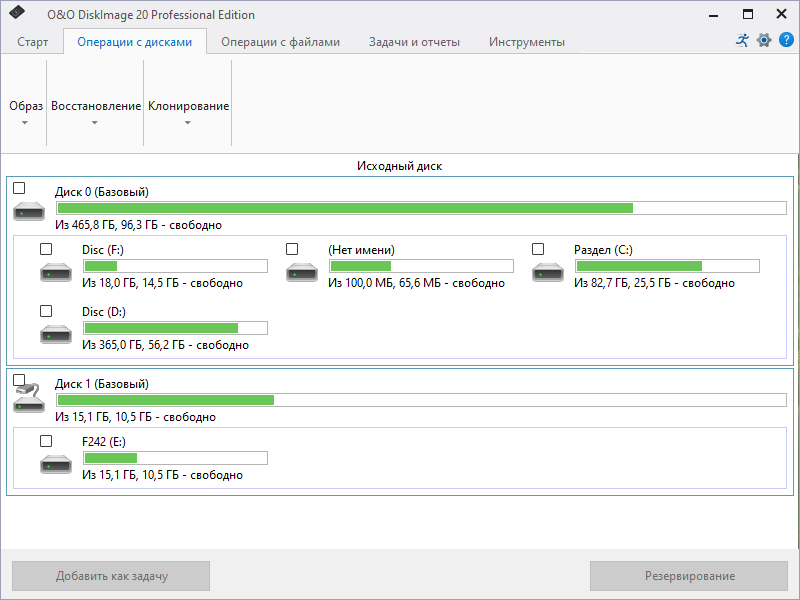The height and width of the screenshot is (600, 800).
Task: Click text Из 465,8 ГБ, 96,3 ГБ - свободно
Action: click(x=138, y=225)
